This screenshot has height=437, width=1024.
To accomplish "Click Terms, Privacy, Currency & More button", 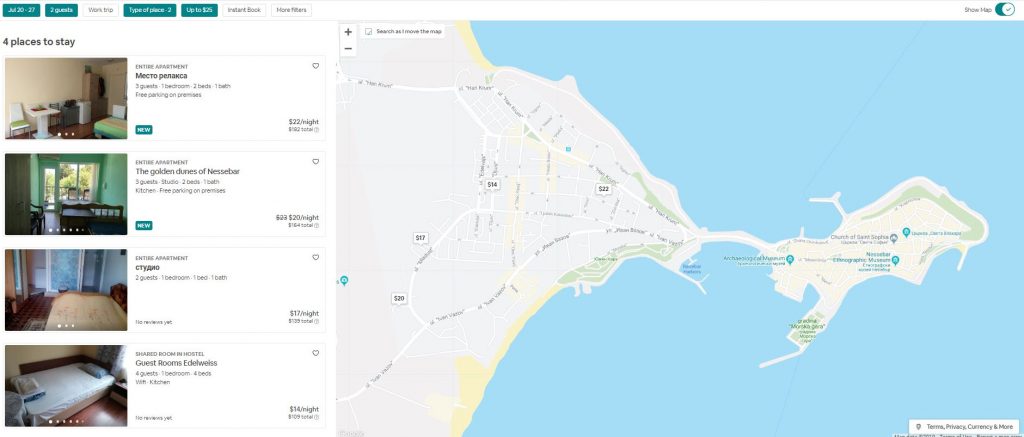I will [963, 426].
